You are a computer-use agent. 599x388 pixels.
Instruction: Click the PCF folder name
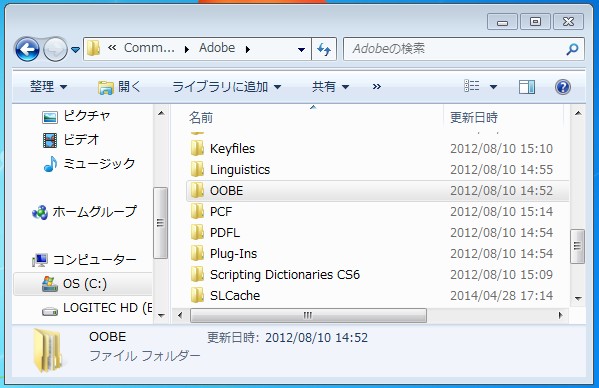221,212
